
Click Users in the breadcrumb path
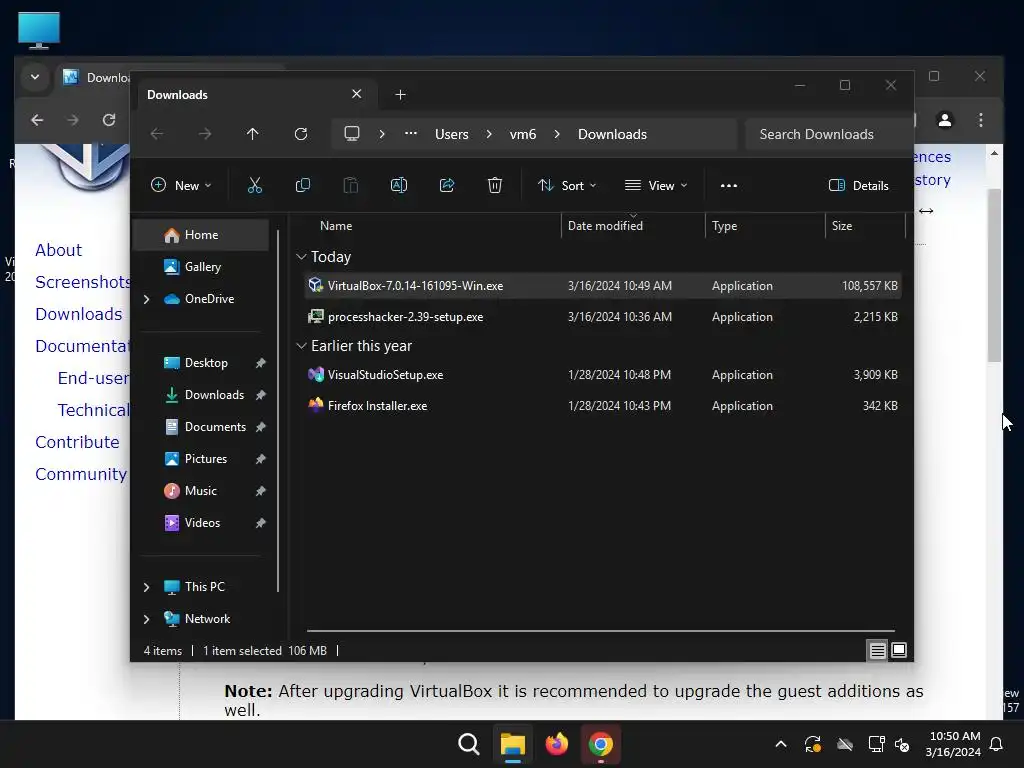pyautogui.click(x=452, y=134)
